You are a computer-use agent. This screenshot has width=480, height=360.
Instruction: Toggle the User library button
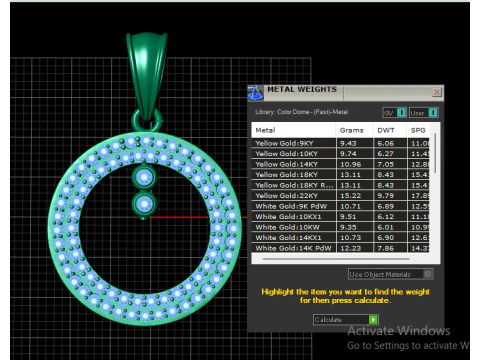424,113
